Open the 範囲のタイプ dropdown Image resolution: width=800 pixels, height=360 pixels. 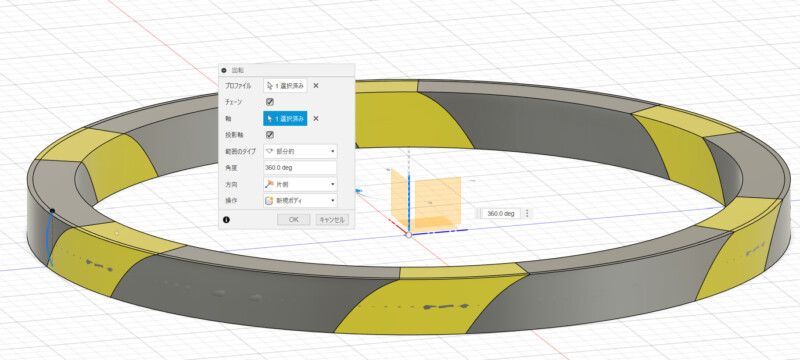click(x=300, y=151)
